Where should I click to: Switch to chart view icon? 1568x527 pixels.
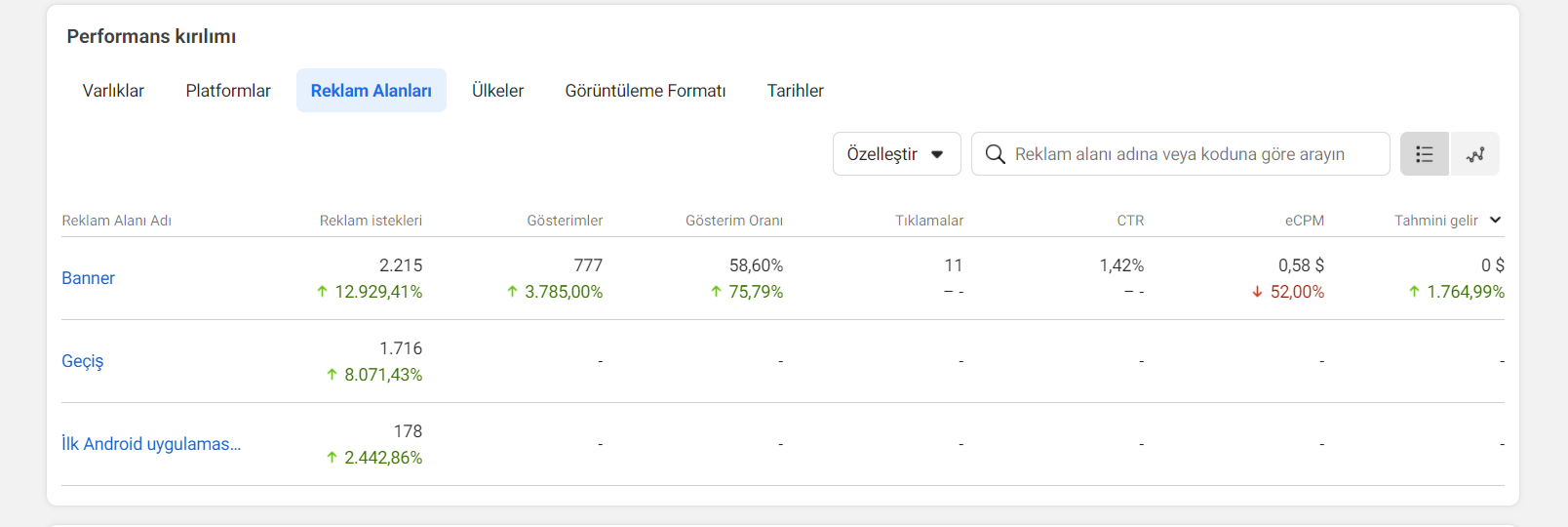tap(1475, 154)
